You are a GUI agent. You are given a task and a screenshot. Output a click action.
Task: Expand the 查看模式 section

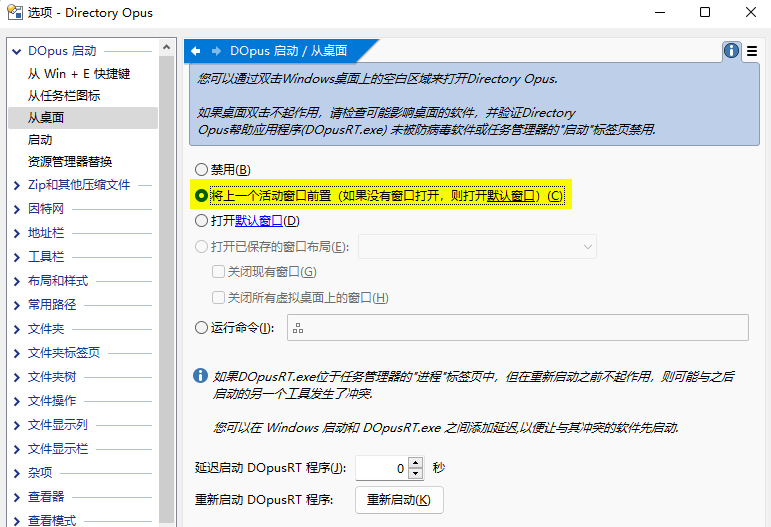click(x=17, y=521)
